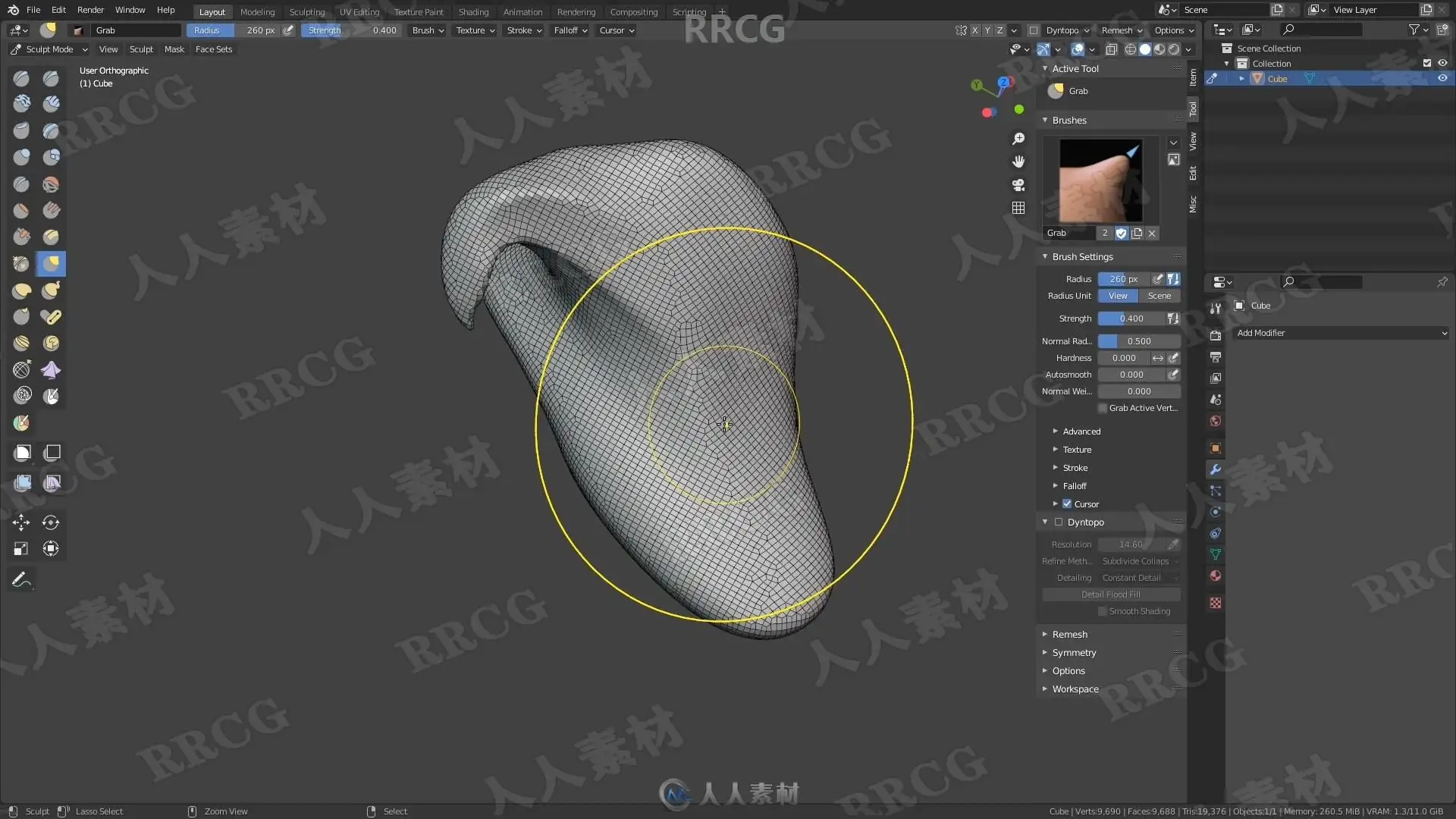Click the Falloff header button
The height and width of the screenshot is (819, 1456).
pyautogui.click(x=570, y=30)
